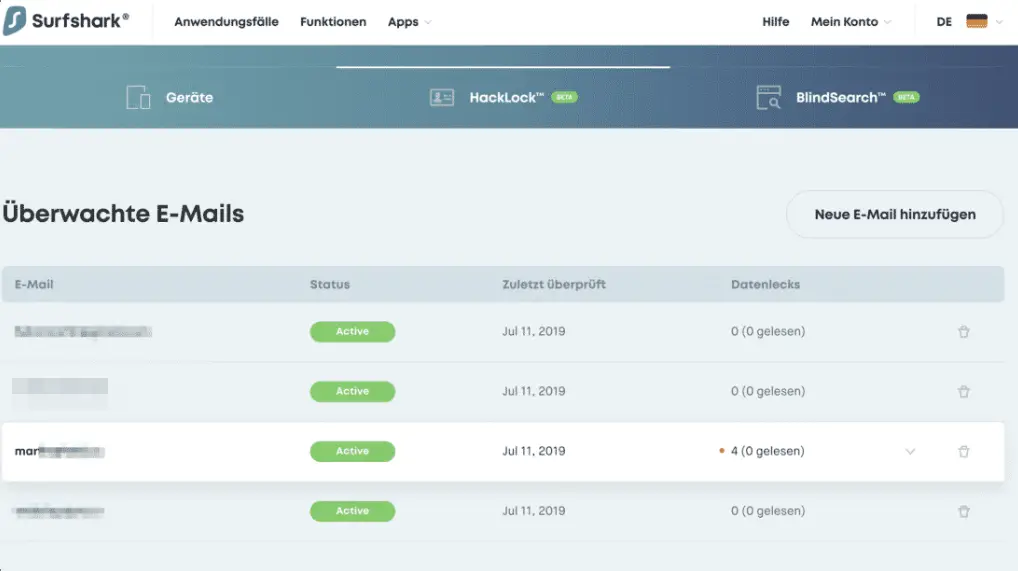
Task: Click the E-Mail column header
Action: pyautogui.click(x=34, y=285)
